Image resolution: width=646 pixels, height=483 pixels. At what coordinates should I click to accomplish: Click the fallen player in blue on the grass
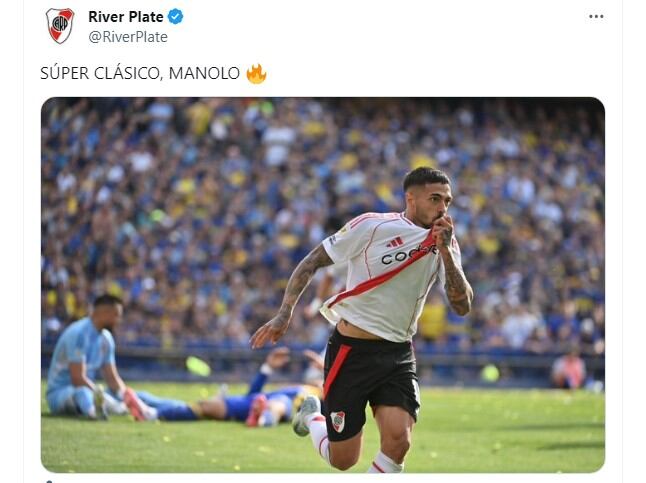click(x=231, y=396)
